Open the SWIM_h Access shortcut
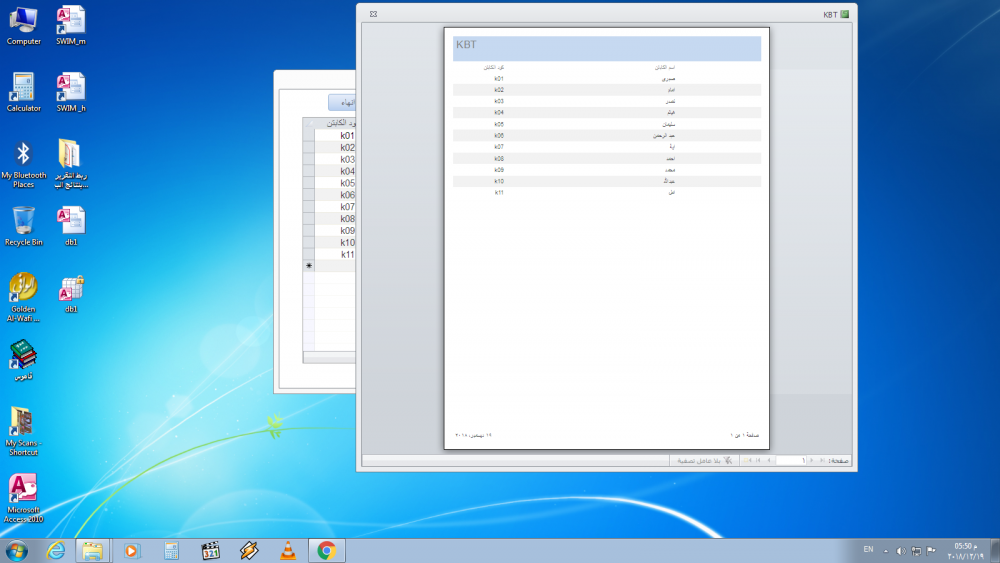The height and width of the screenshot is (563, 1000). pyautogui.click(x=71, y=93)
